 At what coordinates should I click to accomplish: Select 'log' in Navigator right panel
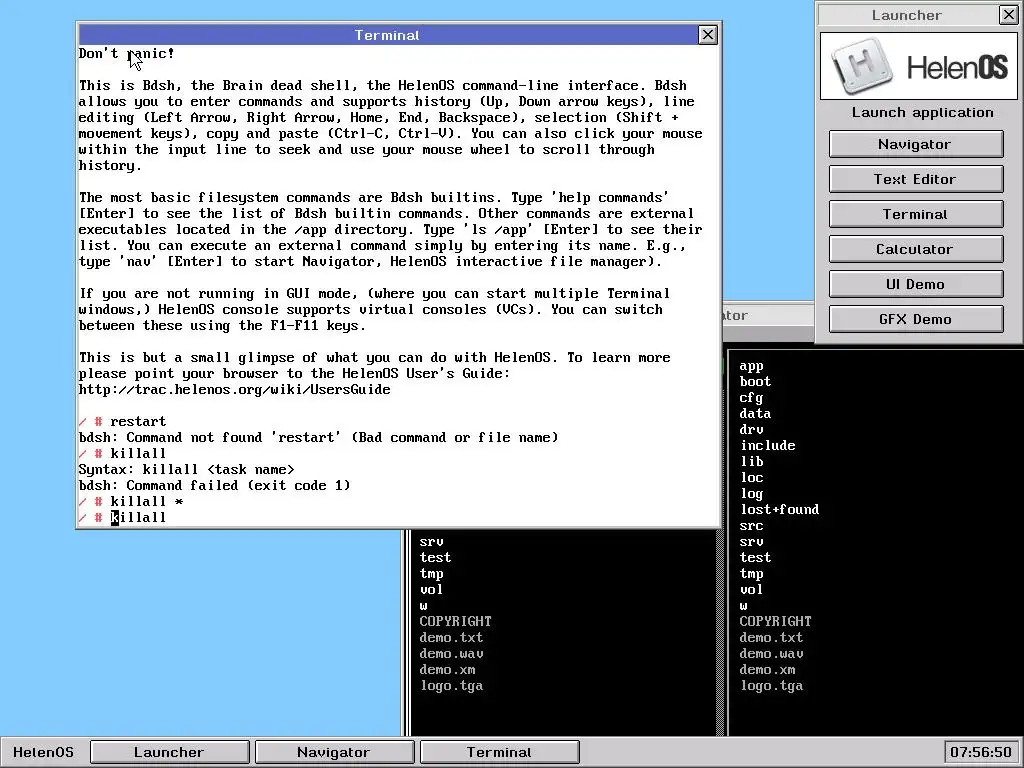[x=751, y=494]
